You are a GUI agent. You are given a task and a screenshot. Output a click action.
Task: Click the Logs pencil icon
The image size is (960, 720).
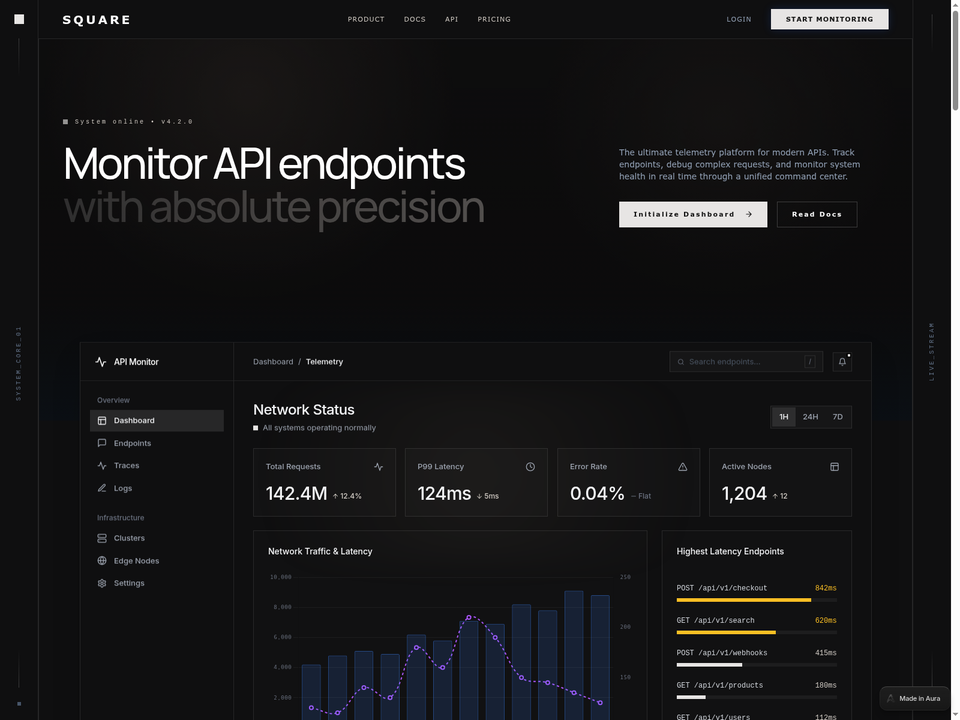pos(102,488)
